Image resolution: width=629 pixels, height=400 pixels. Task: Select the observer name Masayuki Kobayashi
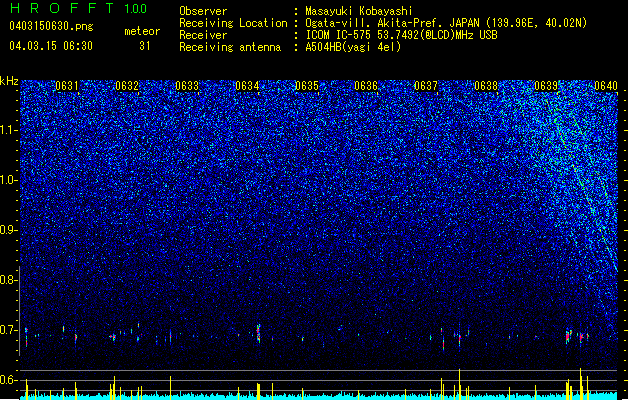359,11
